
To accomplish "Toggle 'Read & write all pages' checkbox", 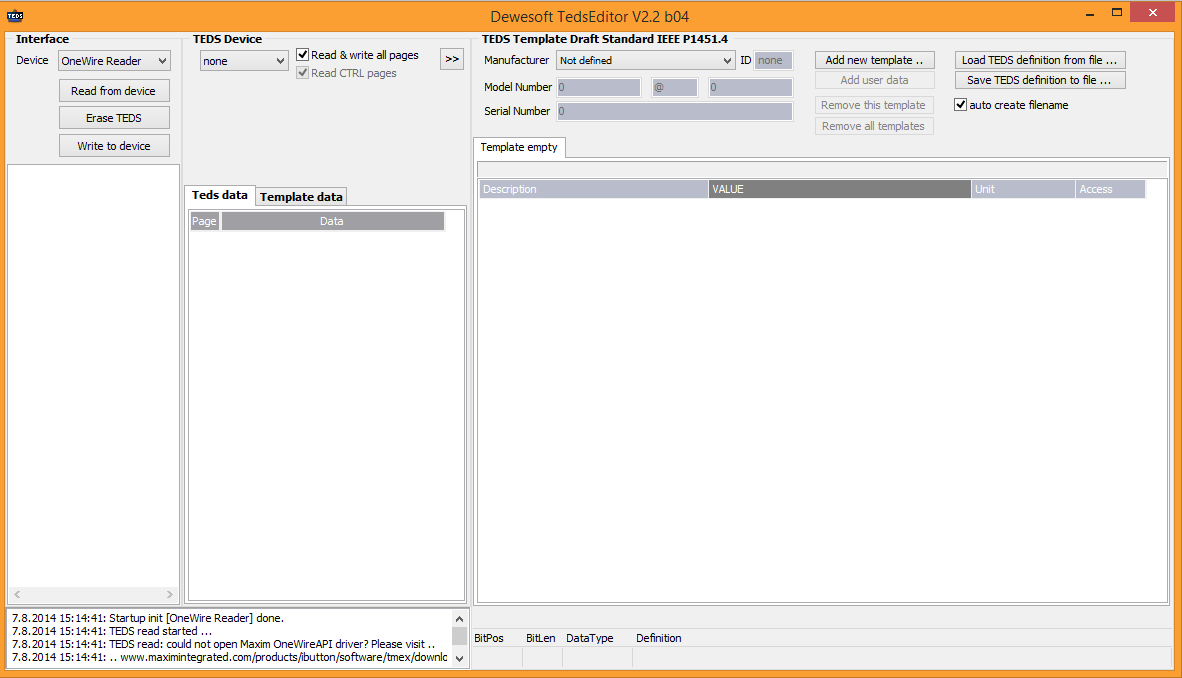I will (302, 54).
